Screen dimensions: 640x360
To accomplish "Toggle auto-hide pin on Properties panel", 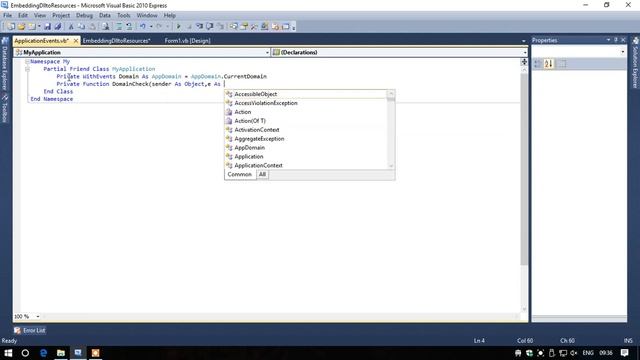I will click(616, 40).
